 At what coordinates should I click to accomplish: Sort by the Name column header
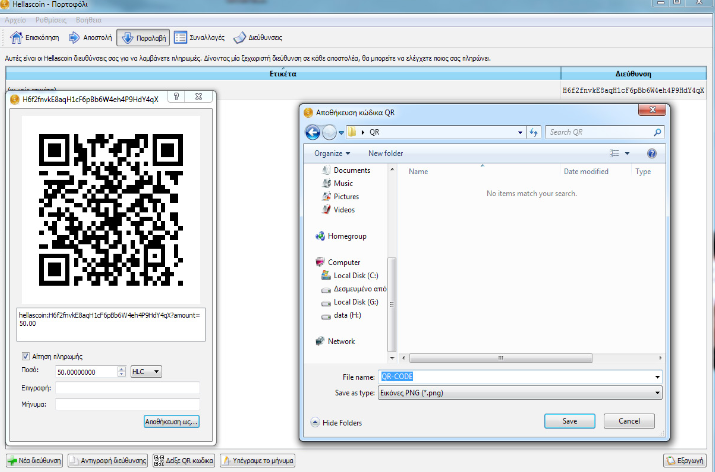point(481,171)
